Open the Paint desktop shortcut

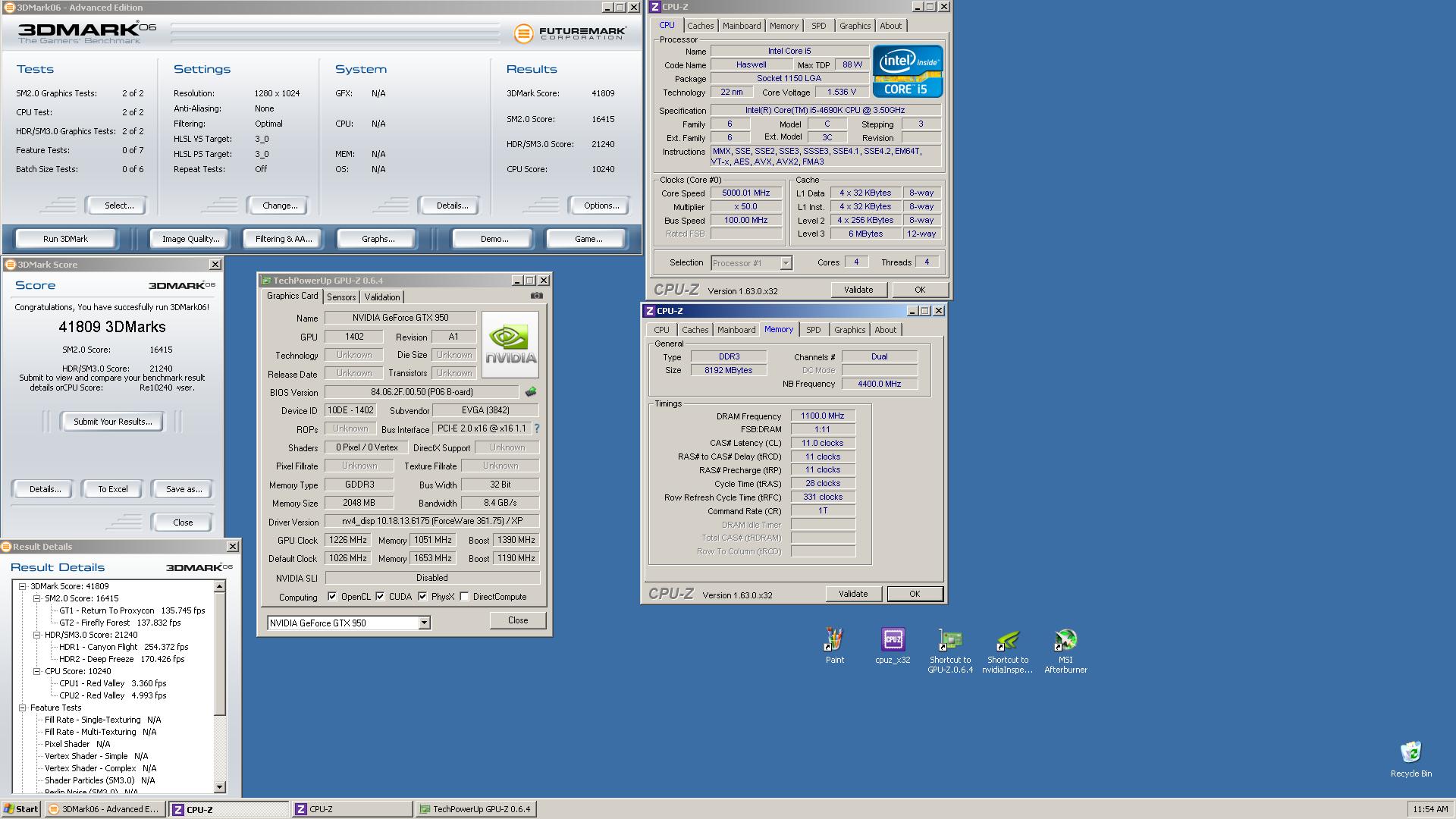point(834,646)
